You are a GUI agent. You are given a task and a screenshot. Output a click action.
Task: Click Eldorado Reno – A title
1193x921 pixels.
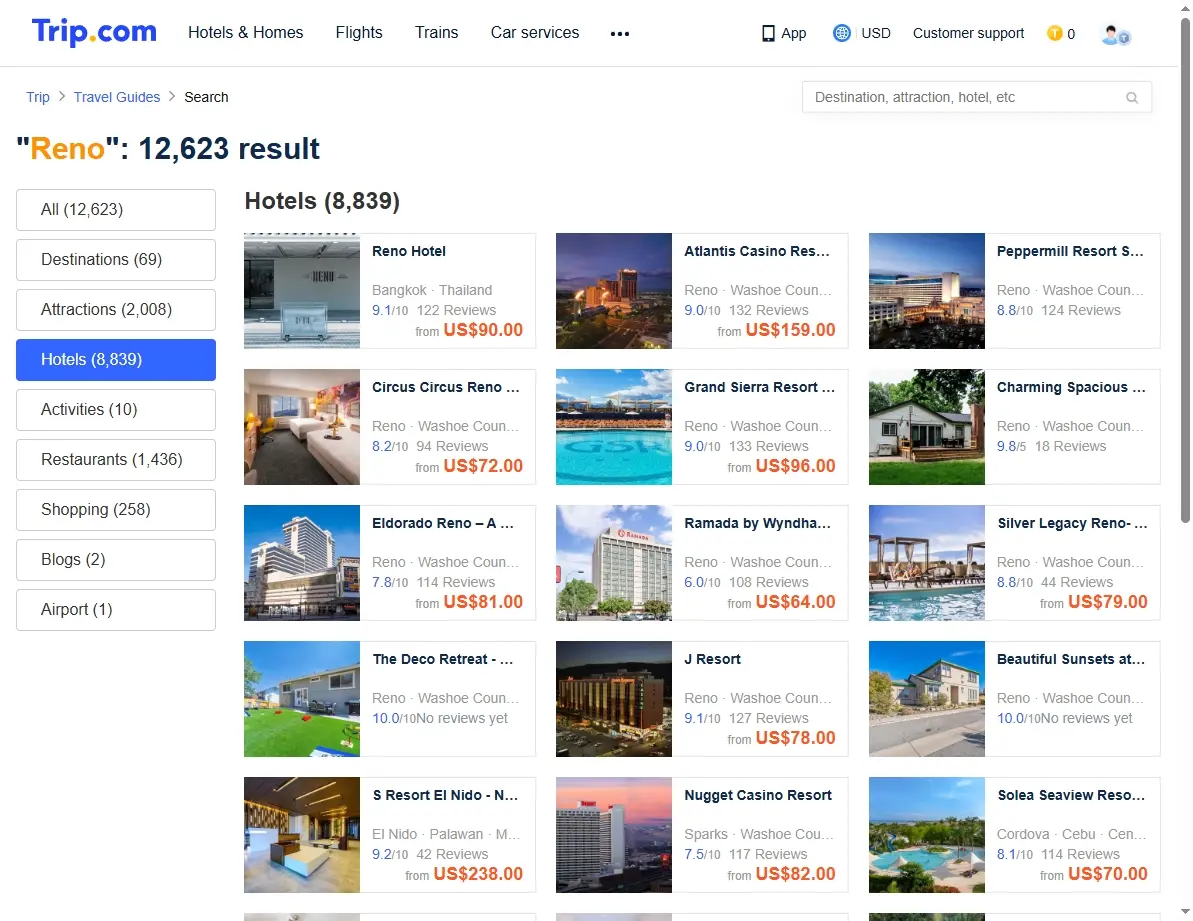443,523
